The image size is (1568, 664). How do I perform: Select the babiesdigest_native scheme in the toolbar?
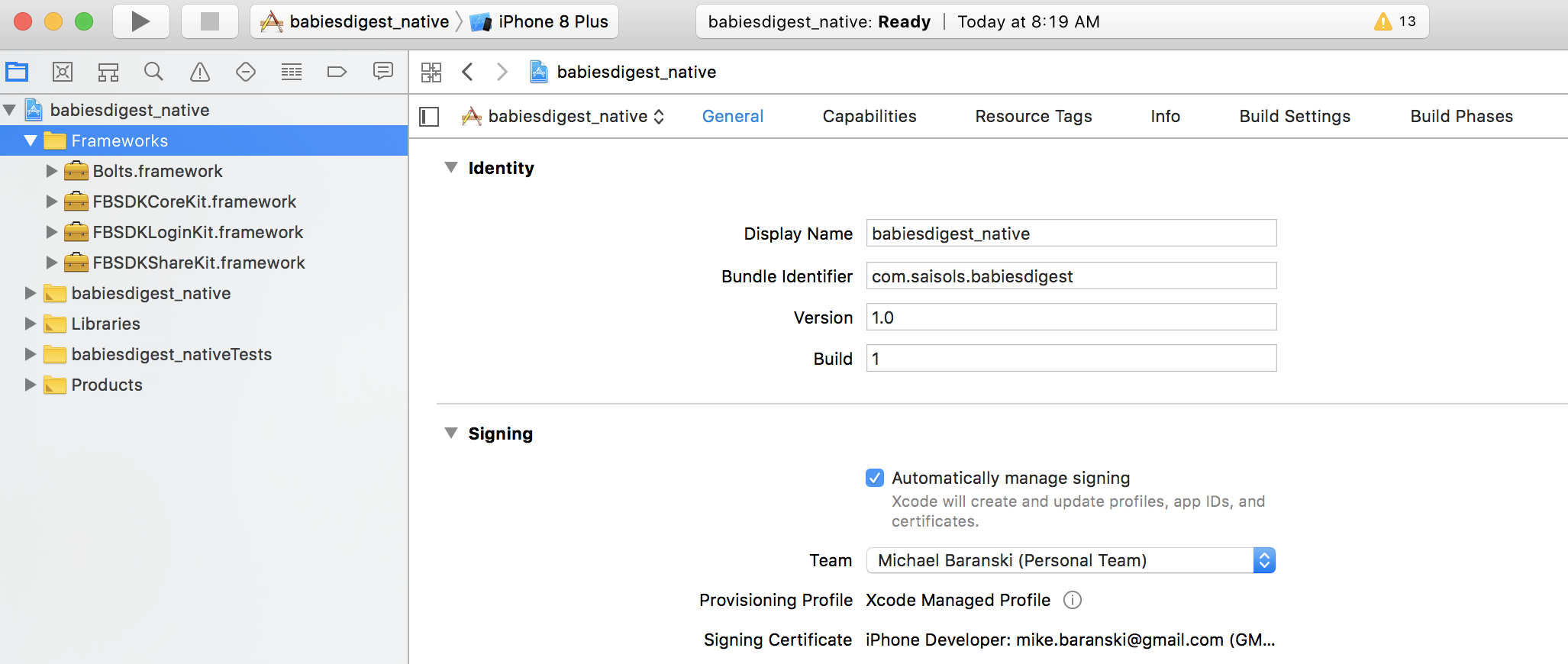(x=355, y=21)
